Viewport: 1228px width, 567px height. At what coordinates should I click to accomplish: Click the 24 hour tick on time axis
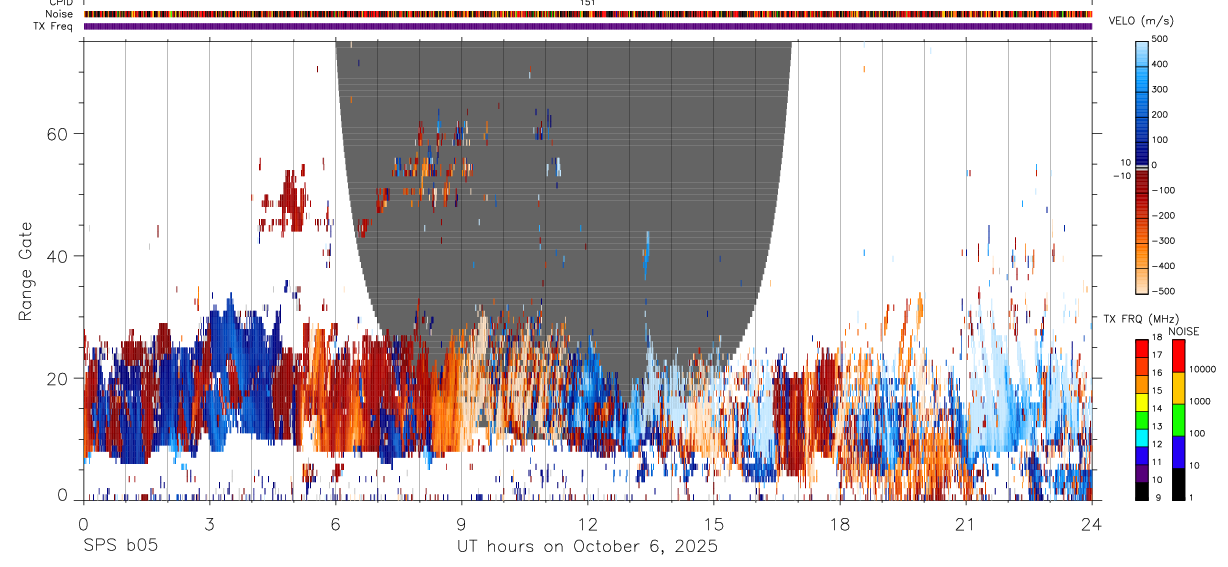pos(1091,523)
